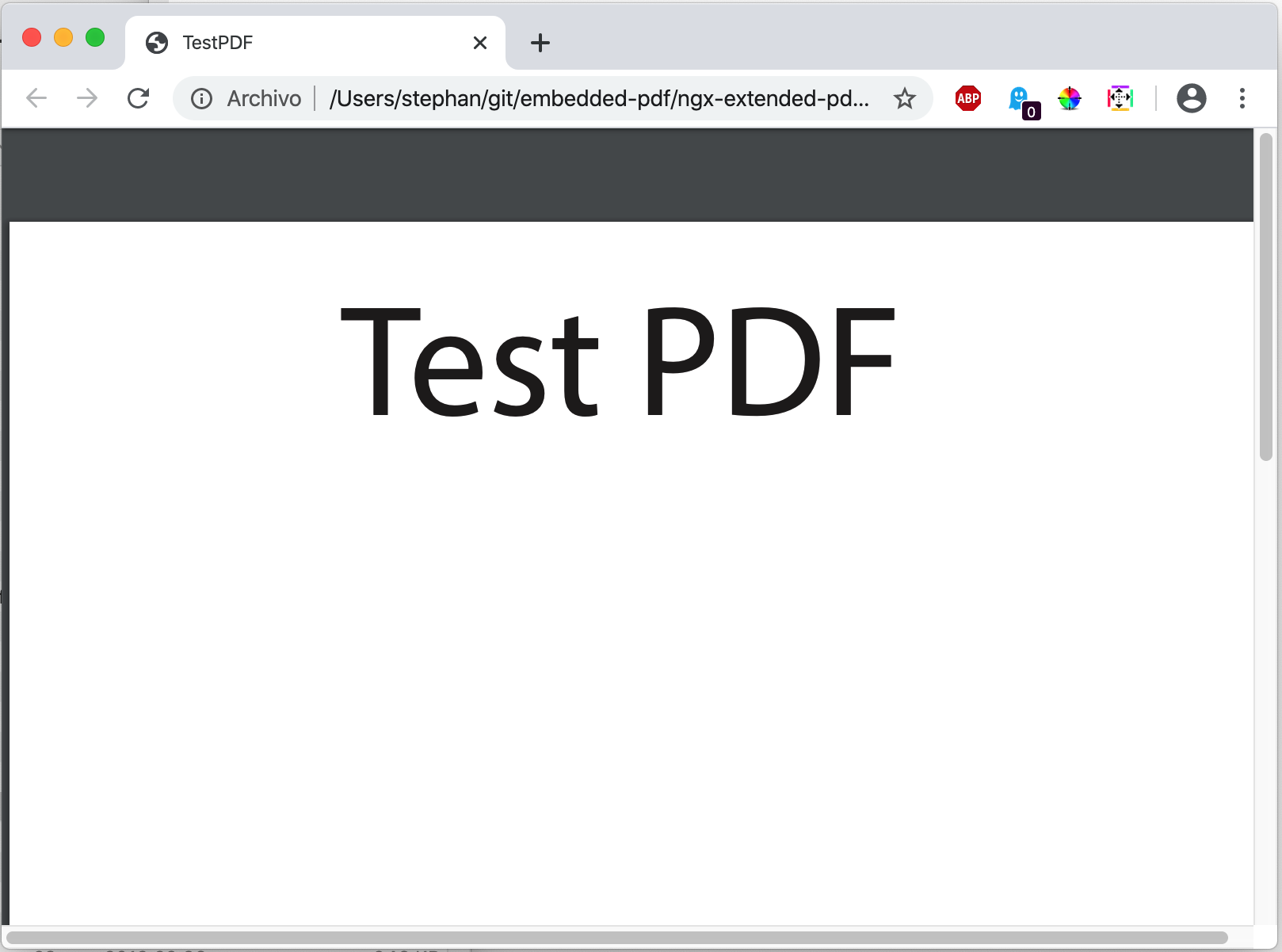Click the back navigation arrow
The height and width of the screenshot is (952, 1282).
[36, 98]
